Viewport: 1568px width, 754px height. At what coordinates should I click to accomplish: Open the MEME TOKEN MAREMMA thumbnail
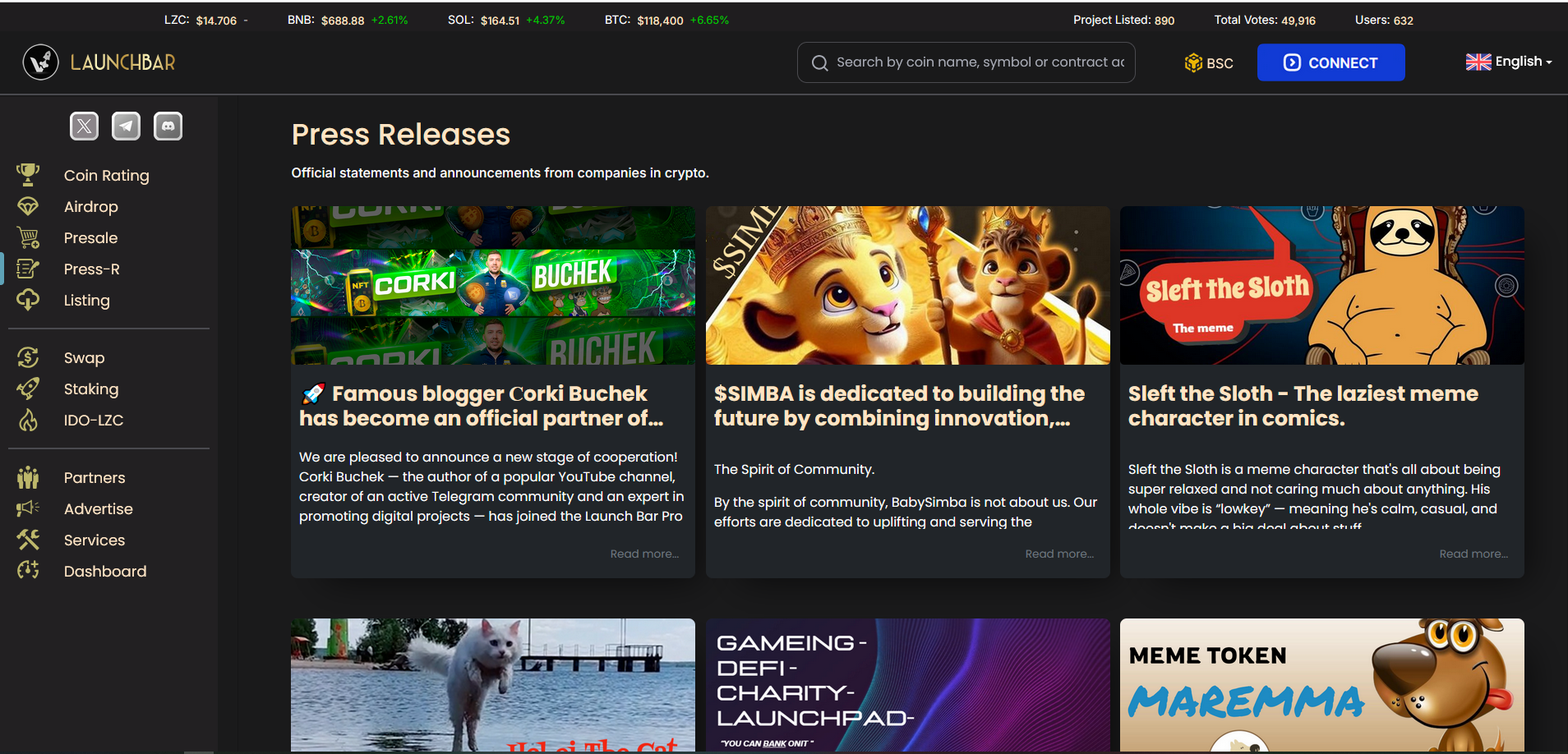(x=1321, y=684)
